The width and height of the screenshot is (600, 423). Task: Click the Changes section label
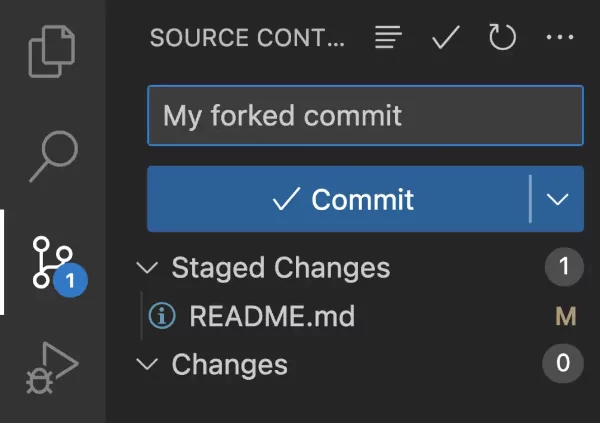(229, 365)
